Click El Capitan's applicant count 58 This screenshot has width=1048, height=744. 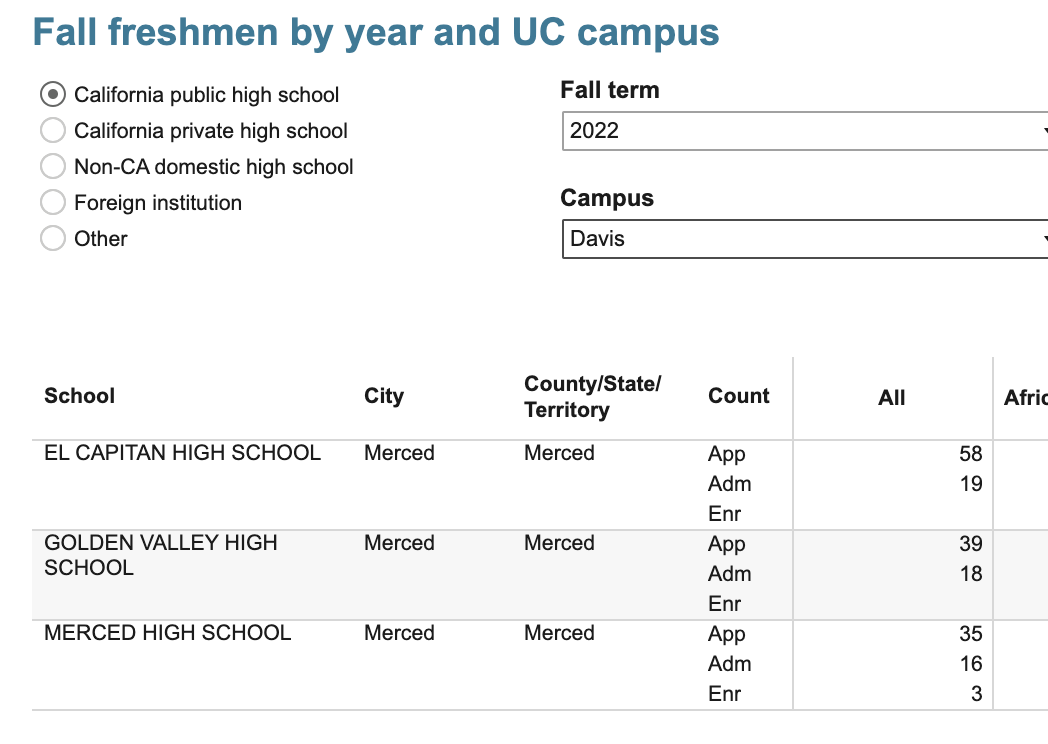(x=970, y=454)
